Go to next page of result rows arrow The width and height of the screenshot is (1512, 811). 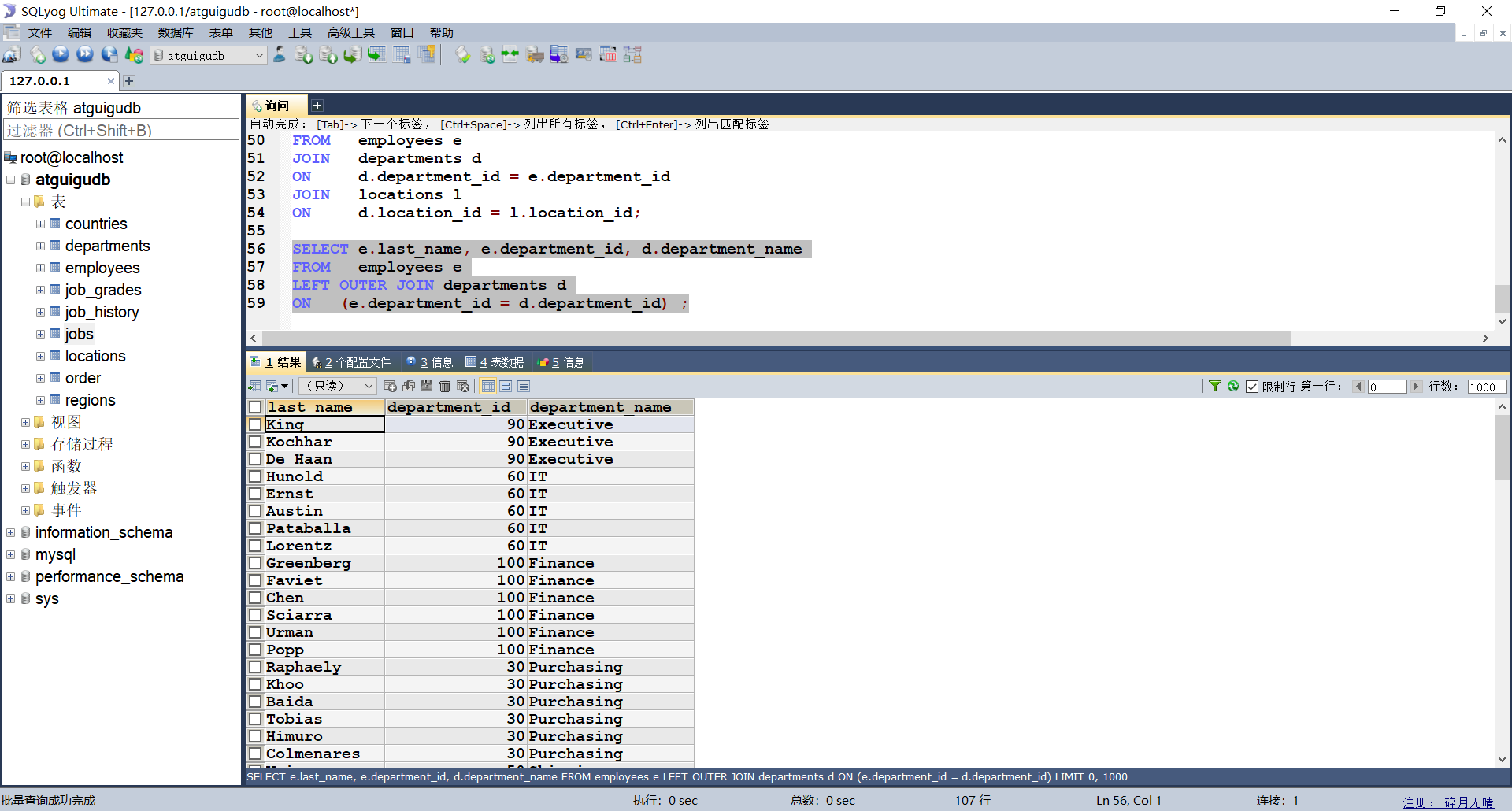1416,387
